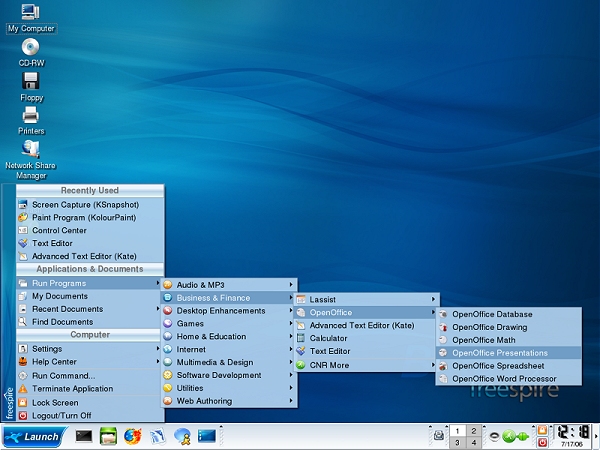Open the My Computer desktop icon

[x=30, y=14]
